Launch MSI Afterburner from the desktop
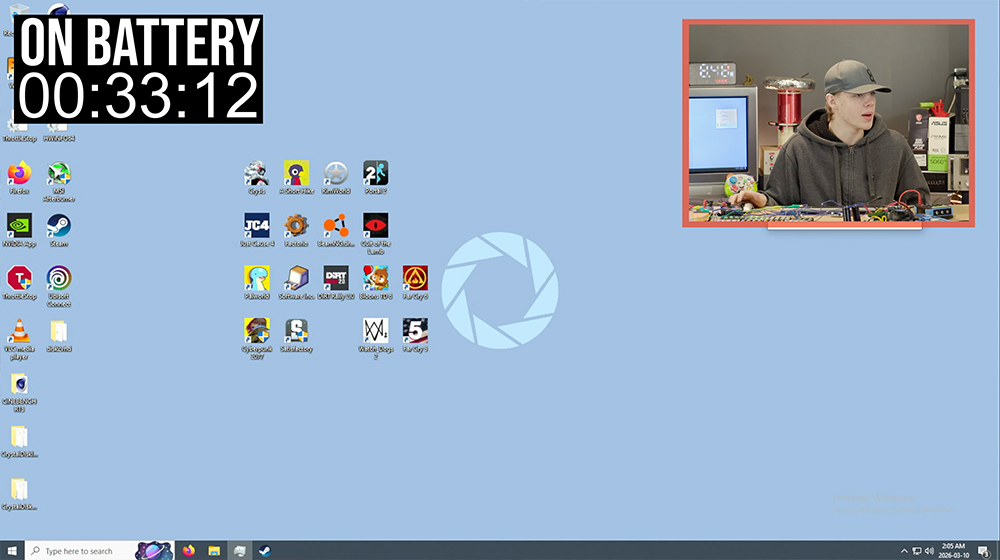Screen dimensions: 1000x560 59,174
